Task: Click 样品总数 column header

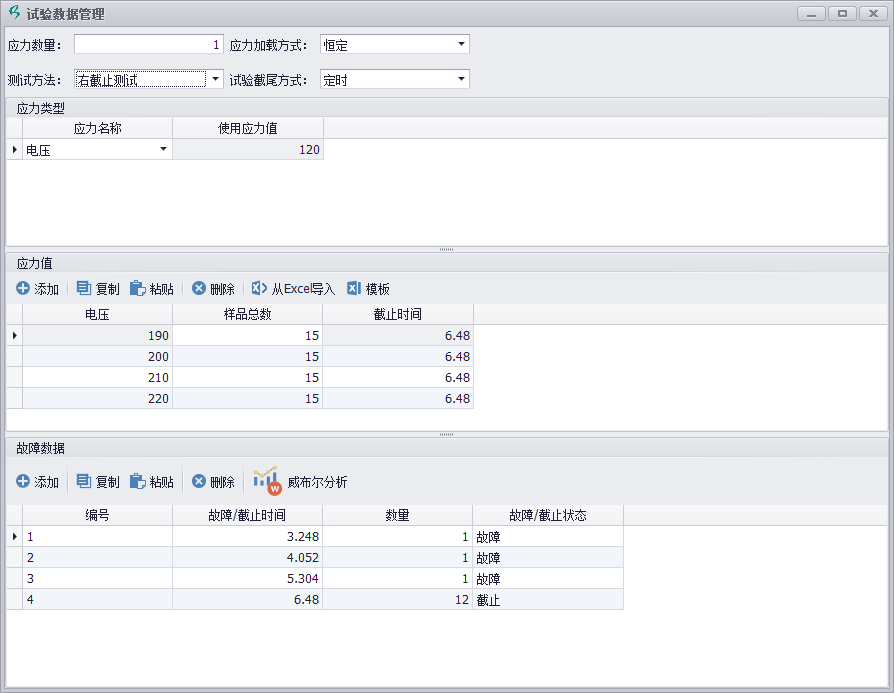Action: click(x=247, y=314)
